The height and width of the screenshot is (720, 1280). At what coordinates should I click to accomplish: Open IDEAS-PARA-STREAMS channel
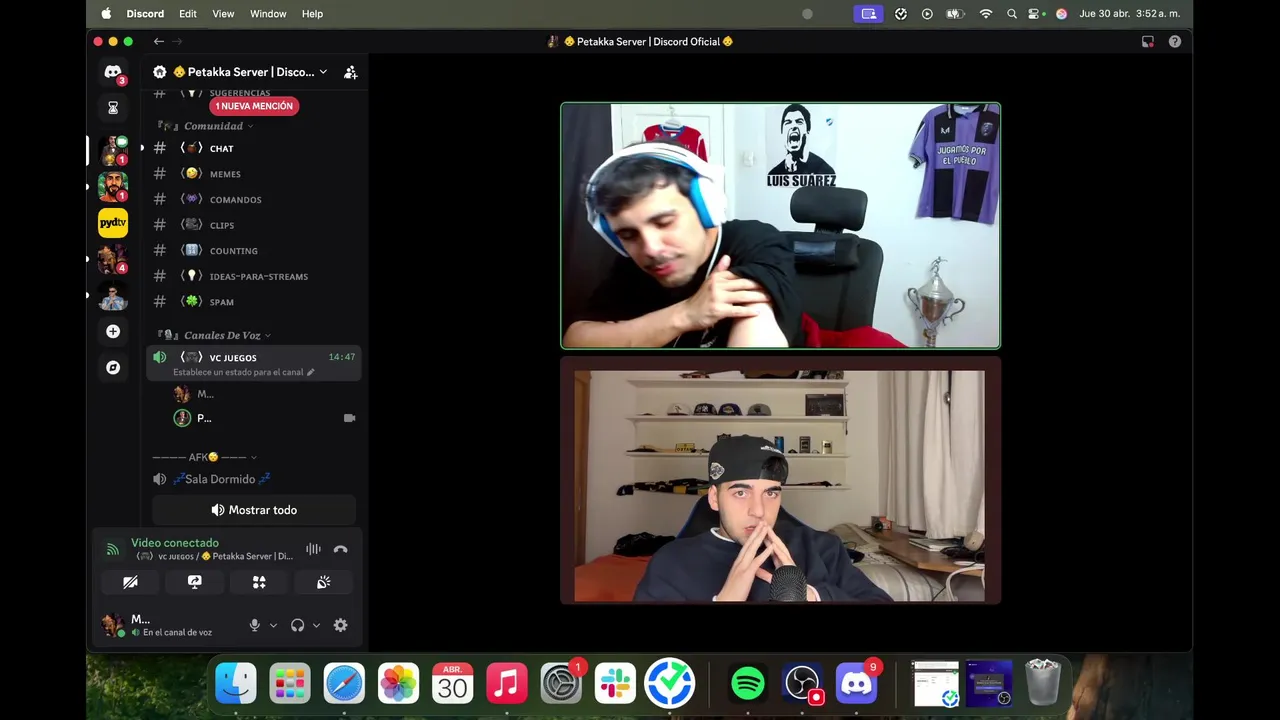(x=254, y=276)
